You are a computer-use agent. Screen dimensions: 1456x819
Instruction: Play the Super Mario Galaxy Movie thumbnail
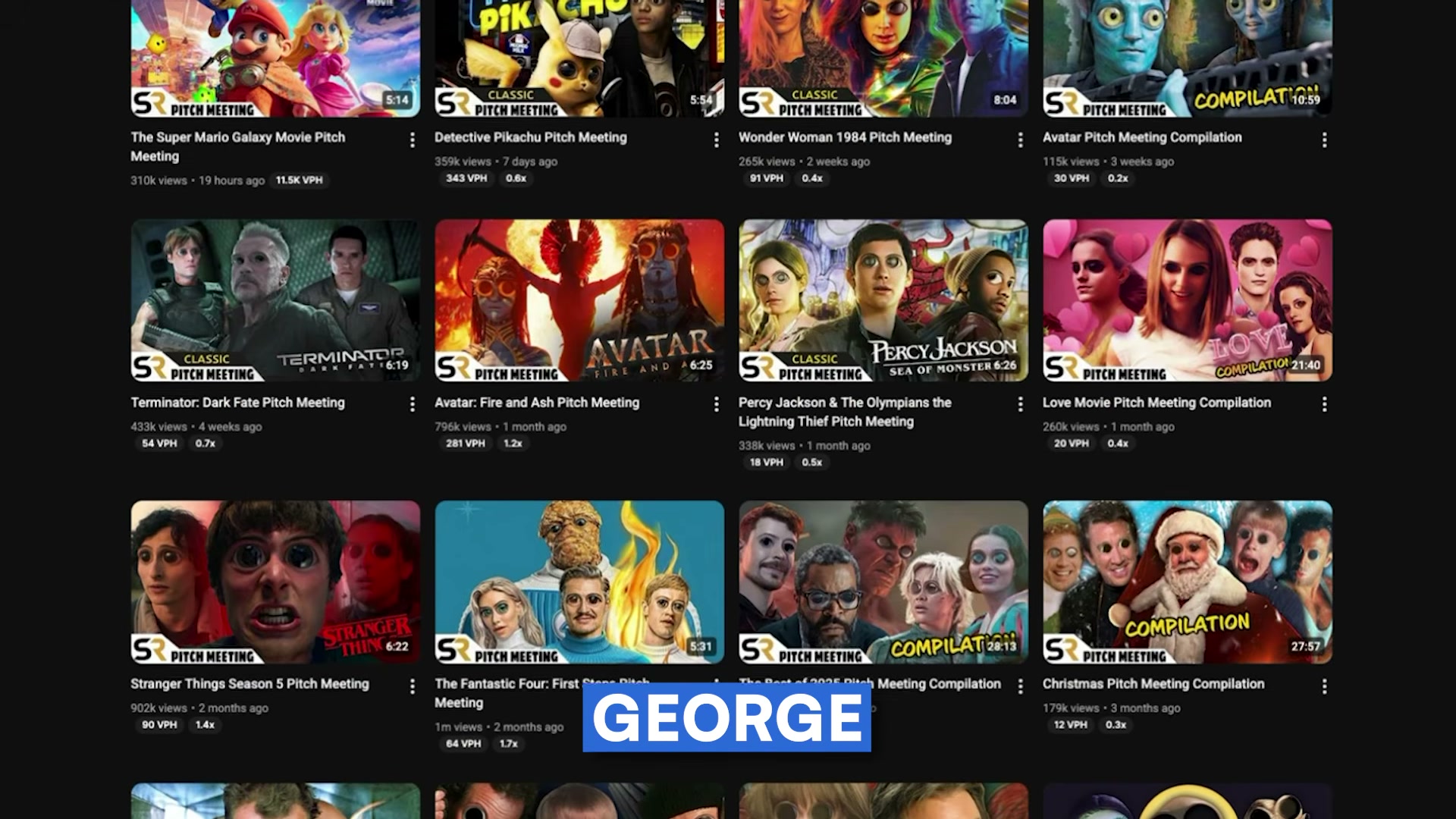[x=275, y=58]
